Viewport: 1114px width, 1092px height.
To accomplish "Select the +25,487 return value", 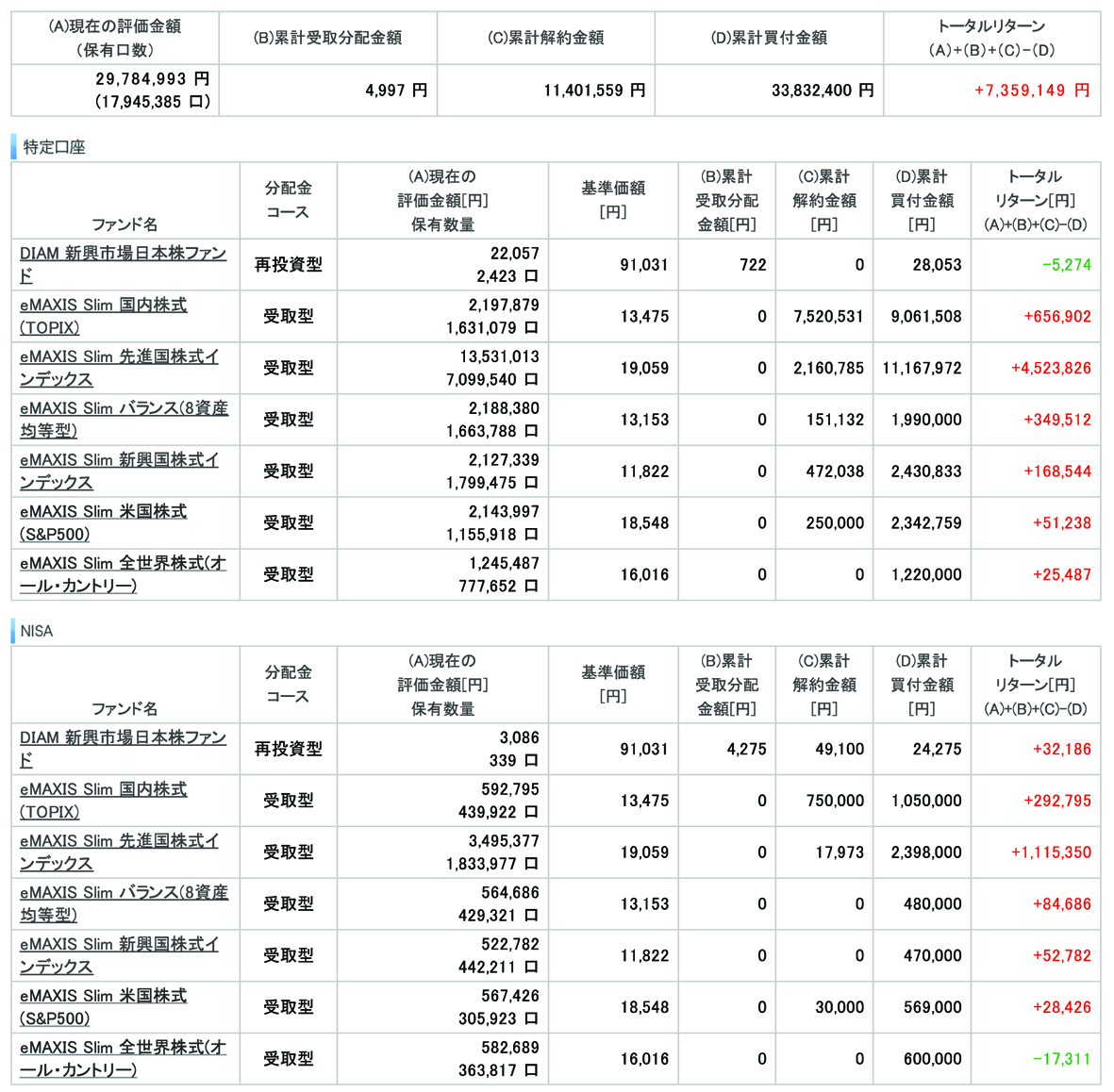I will 1062,574.
